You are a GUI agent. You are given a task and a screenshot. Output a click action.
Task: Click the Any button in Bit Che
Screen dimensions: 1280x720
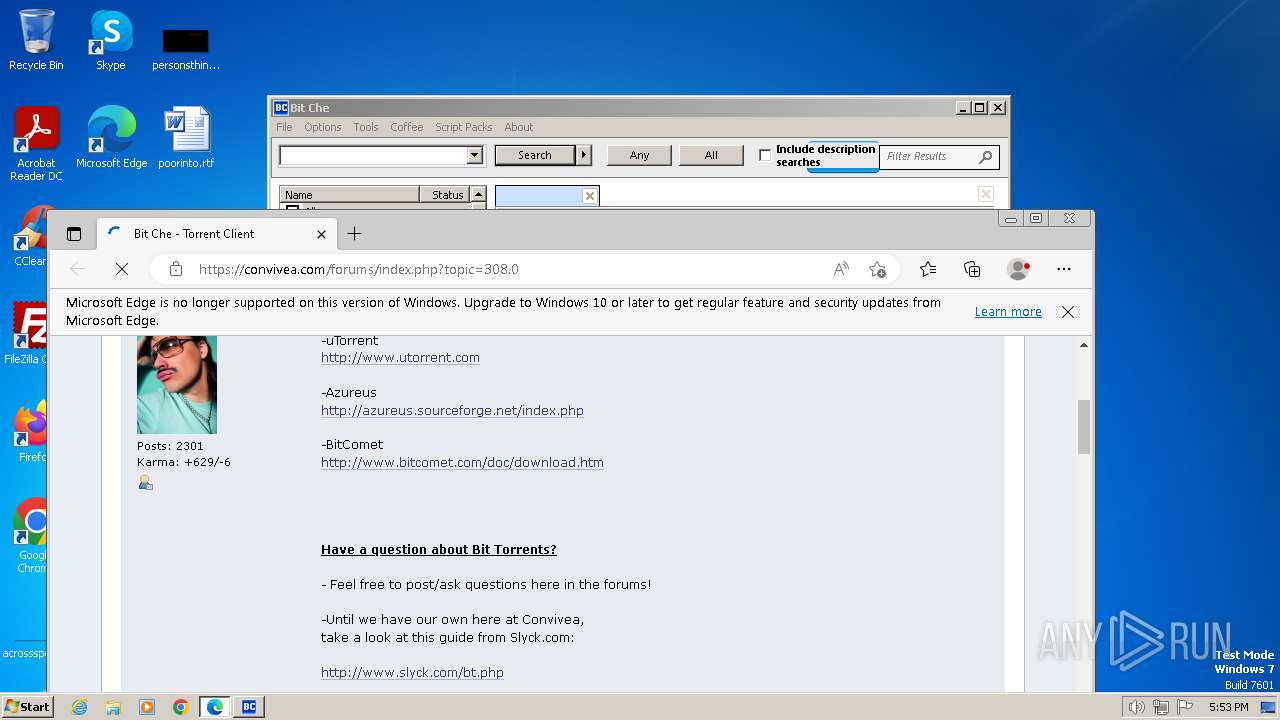point(639,155)
